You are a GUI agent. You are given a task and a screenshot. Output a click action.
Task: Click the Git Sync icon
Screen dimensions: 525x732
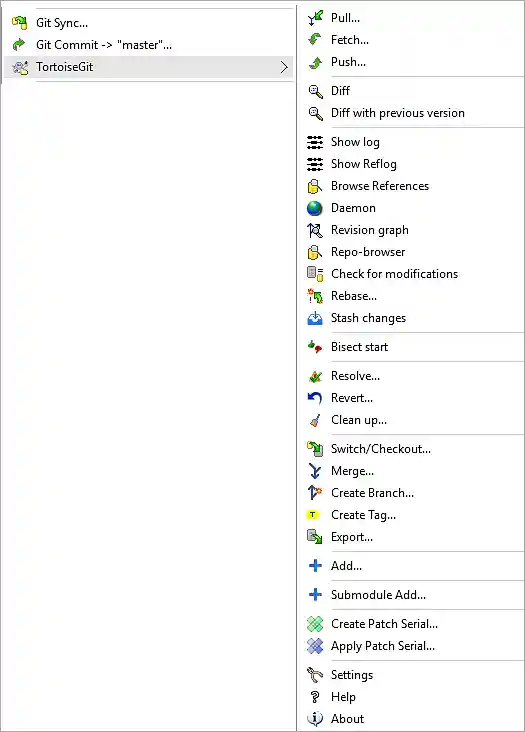[x=20, y=22]
